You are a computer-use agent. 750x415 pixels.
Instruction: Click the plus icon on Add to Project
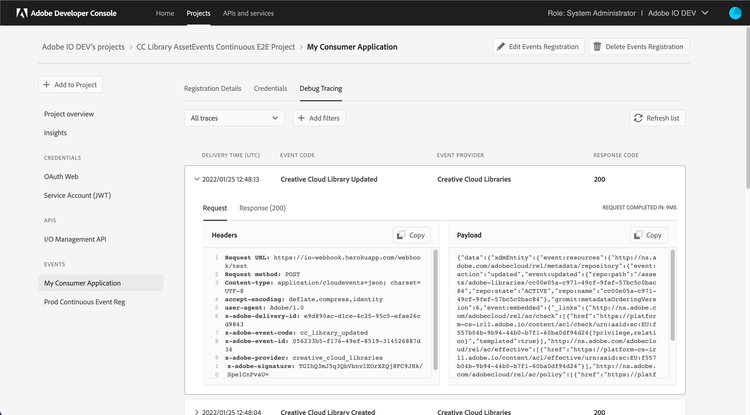tap(49, 86)
